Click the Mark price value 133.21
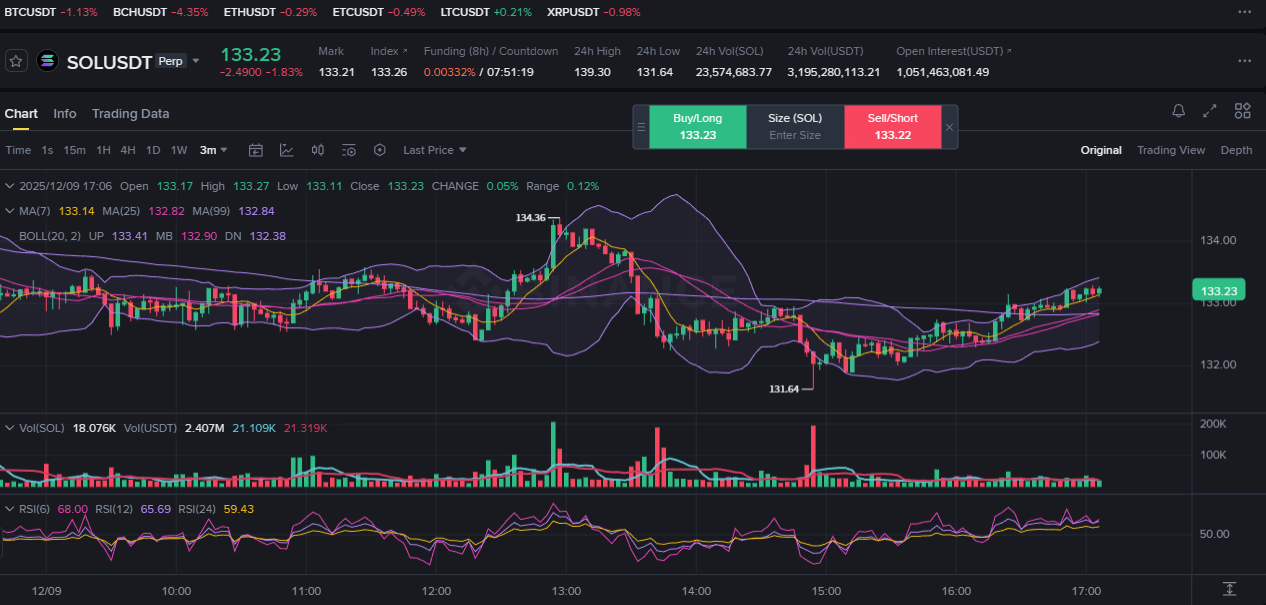 (x=336, y=72)
